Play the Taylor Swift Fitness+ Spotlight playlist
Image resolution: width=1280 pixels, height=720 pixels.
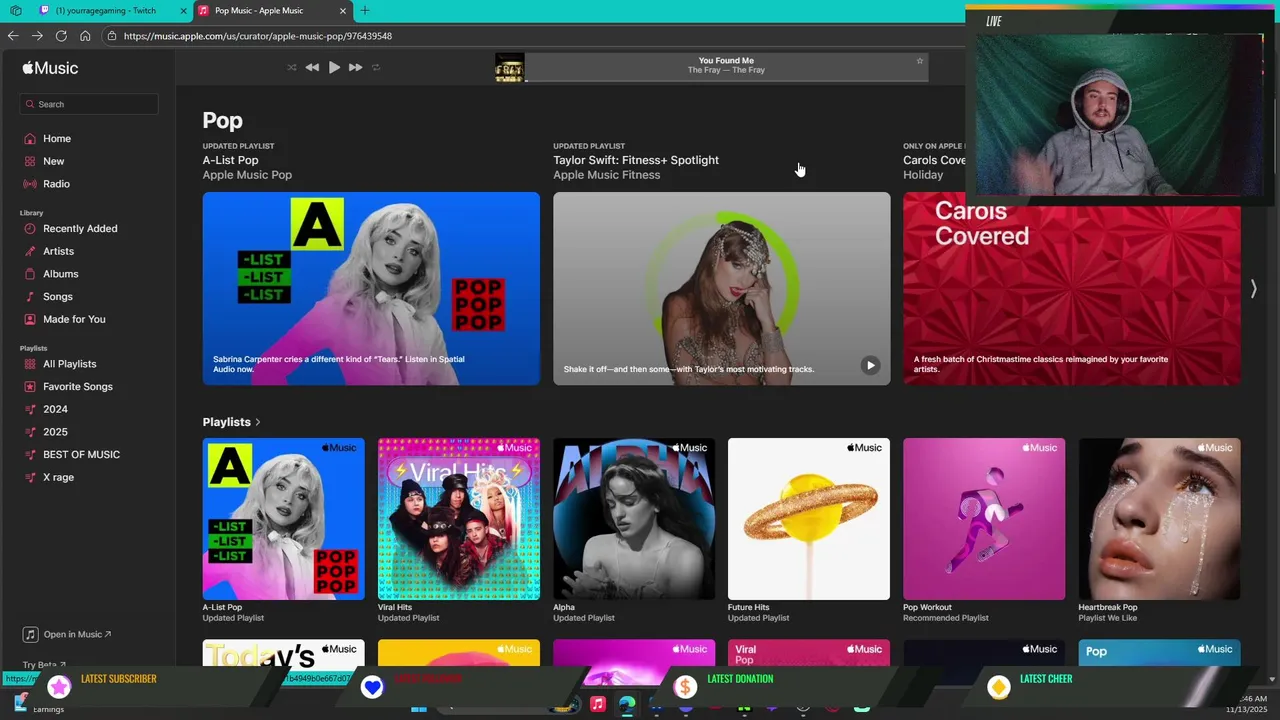pyautogui.click(x=870, y=365)
